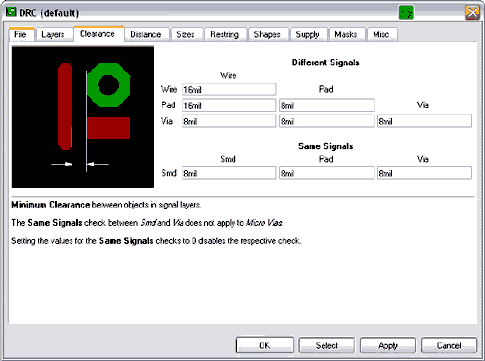Switch to the Restring tab
Image resolution: width=485 pixels, height=361 pixels.
(226, 34)
